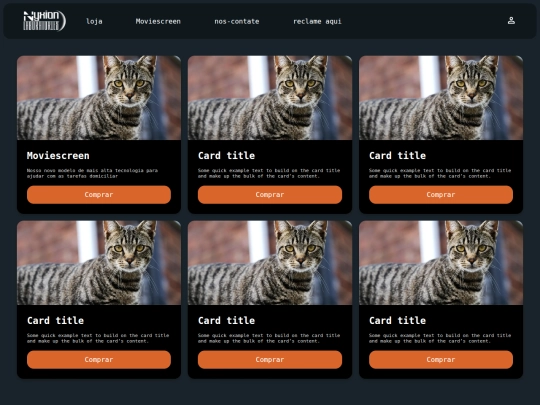Click the description starting 'Nosso novo modelo'
This screenshot has height=405, width=540.
(92, 173)
